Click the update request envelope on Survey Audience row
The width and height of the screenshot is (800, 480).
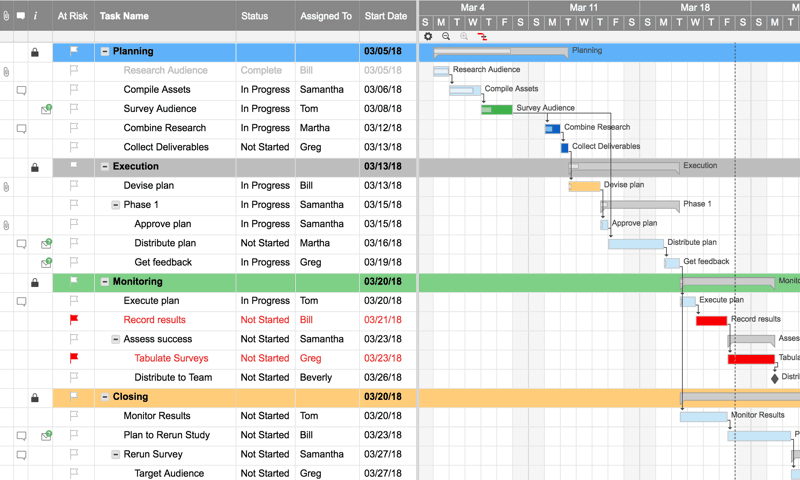pos(46,109)
